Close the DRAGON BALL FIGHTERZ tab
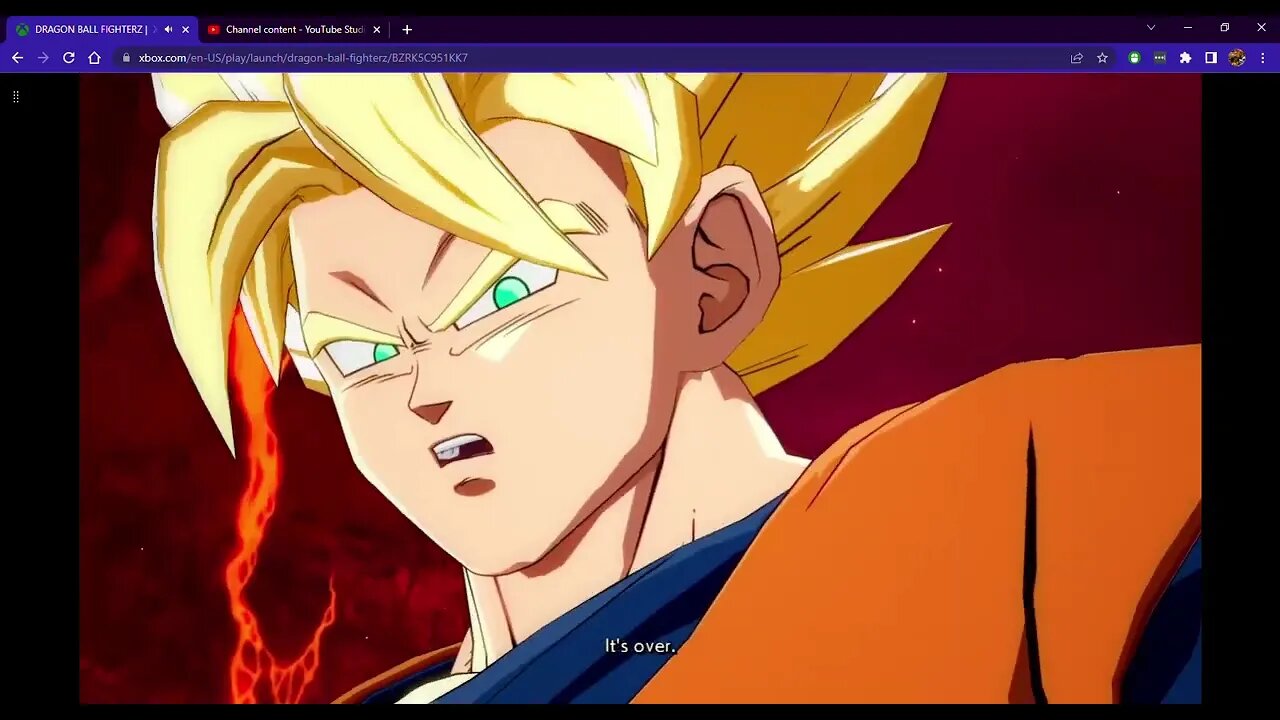 [x=185, y=30]
